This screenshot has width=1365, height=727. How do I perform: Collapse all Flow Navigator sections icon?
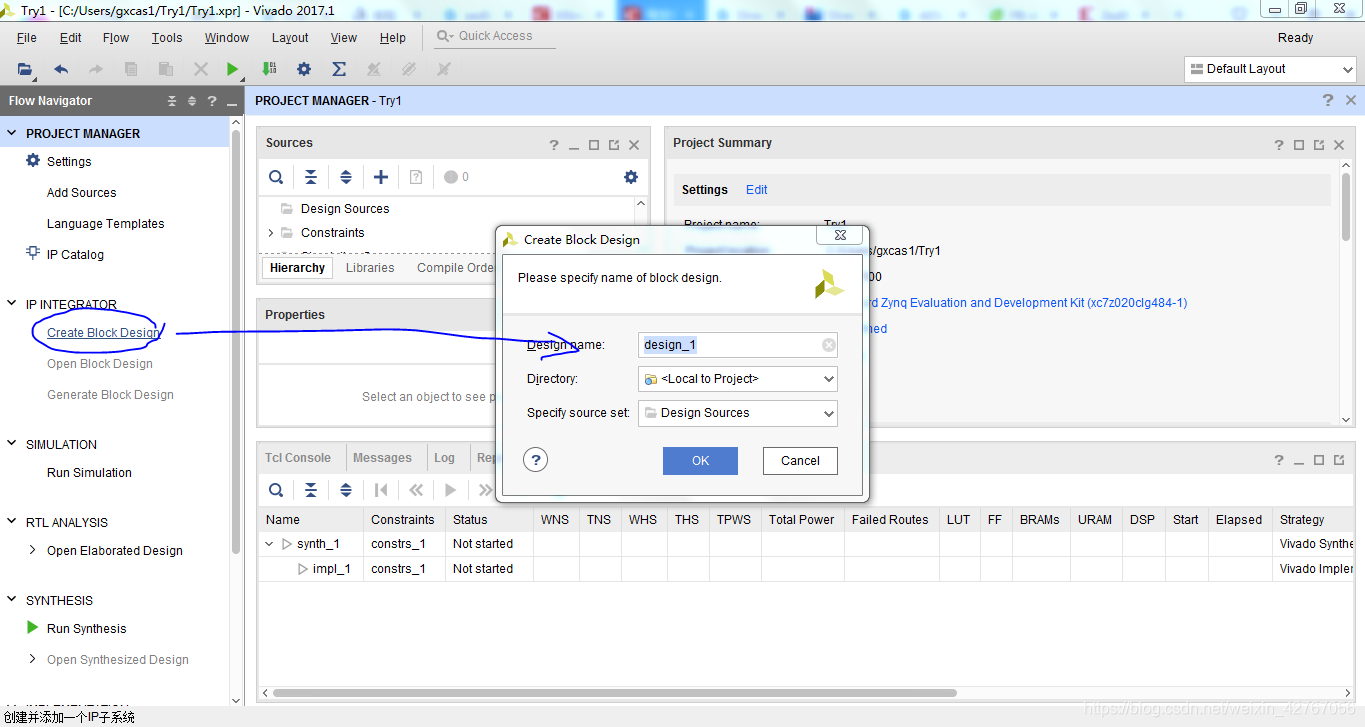[x=172, y=101]
